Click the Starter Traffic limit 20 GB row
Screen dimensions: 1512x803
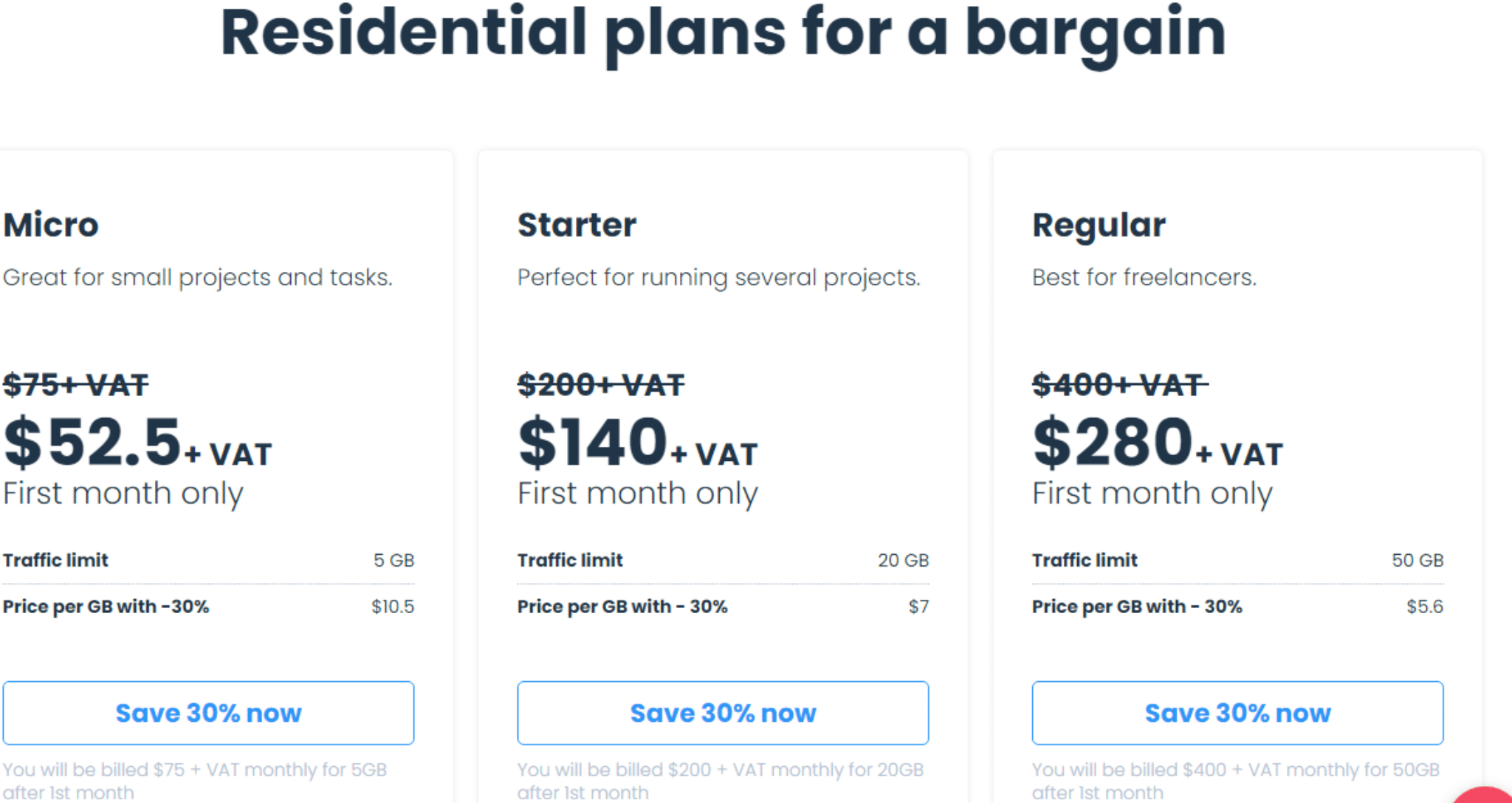(x=723, y=560)
